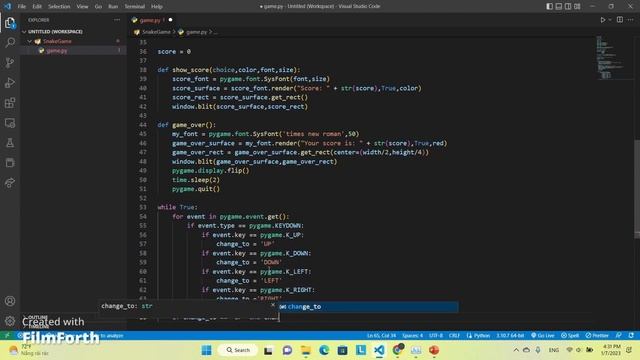640x360 pixels.
Task: Toggle Secondary Side Bar layout icon
Action: 568,6
